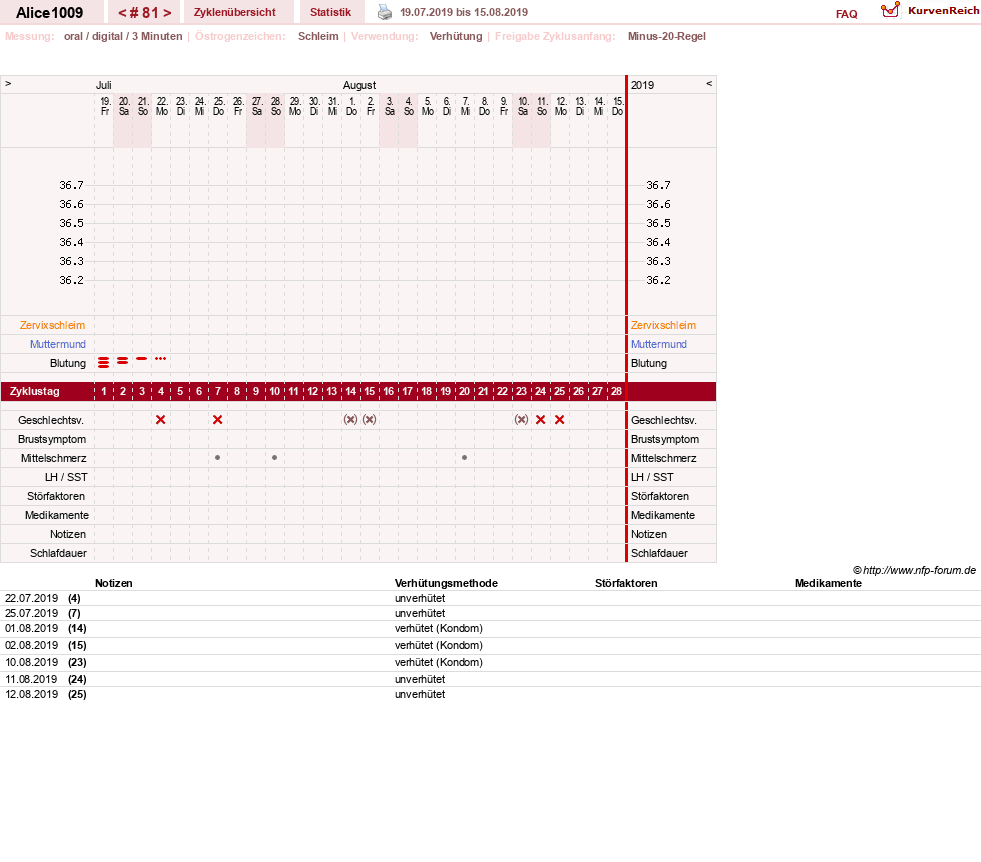
Task: Go to next cycle with '>' arrow
Action: [x=167, y=13]
